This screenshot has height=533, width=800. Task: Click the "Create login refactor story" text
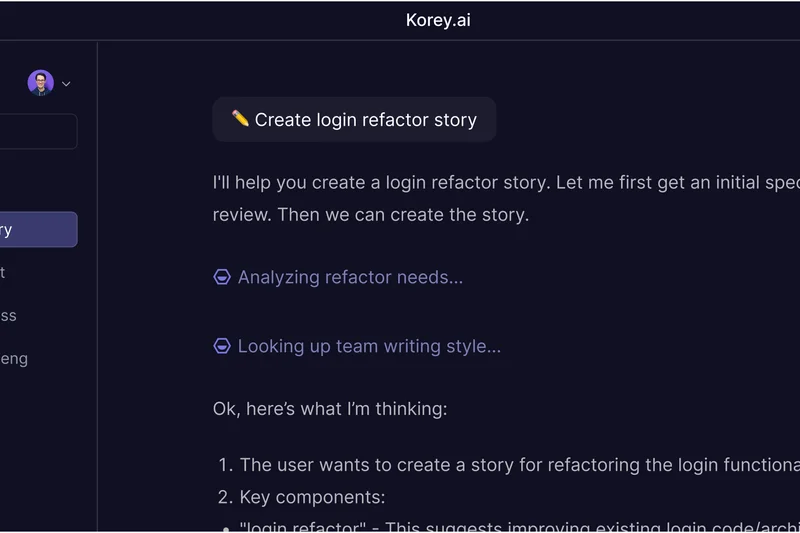(x=365, y=120)
